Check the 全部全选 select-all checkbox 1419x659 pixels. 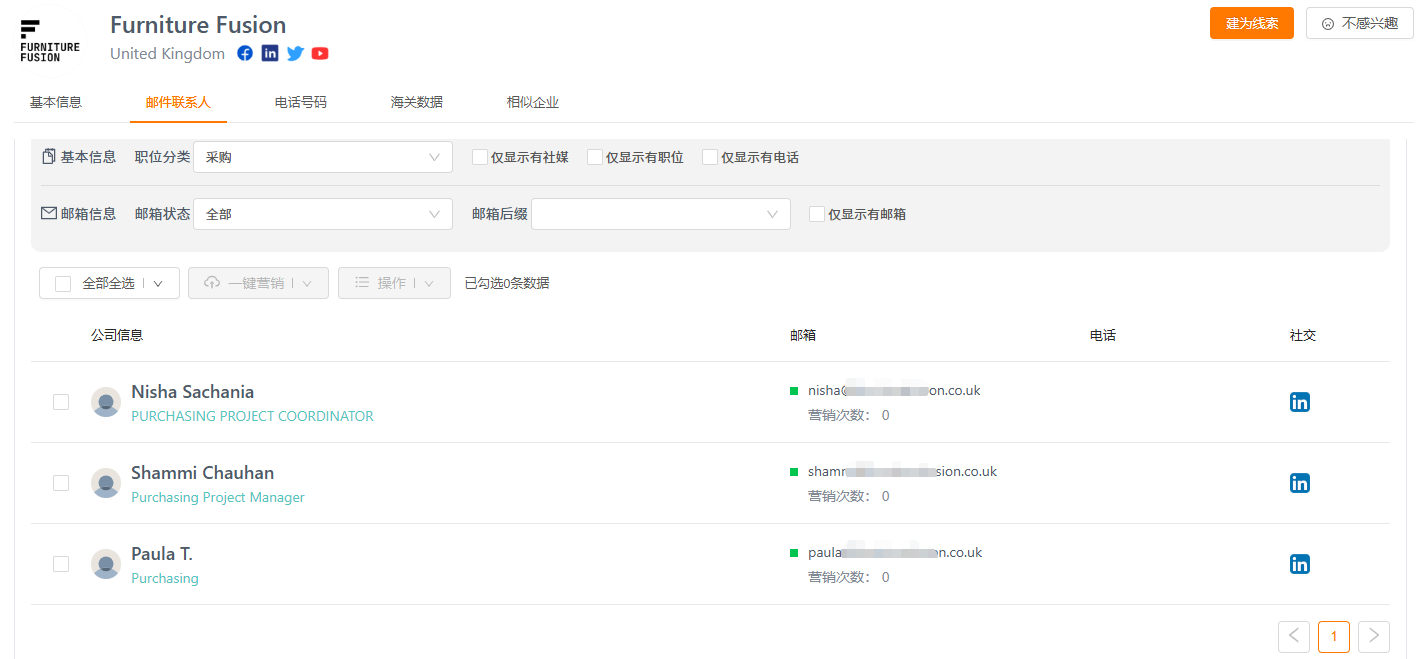(63, 283)
